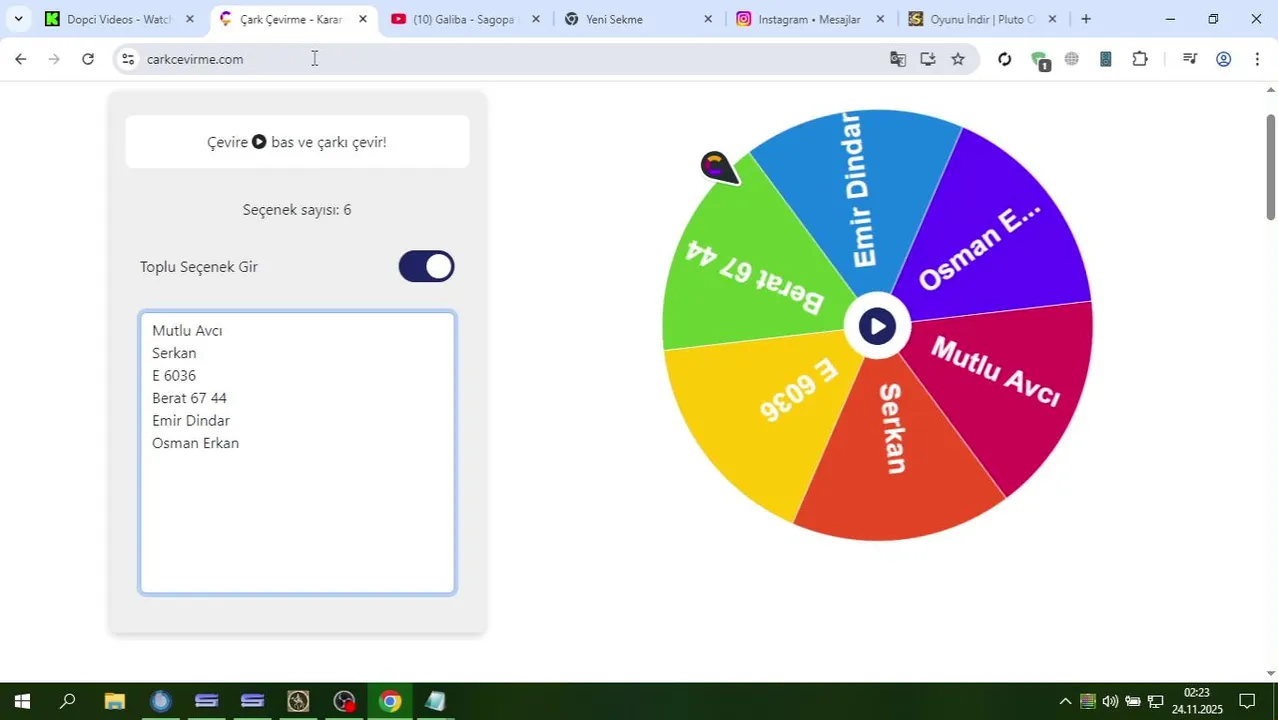This screenshot has height=720, width=1278.
Task: Open the Windows notification center
Action: point(1247,701)
